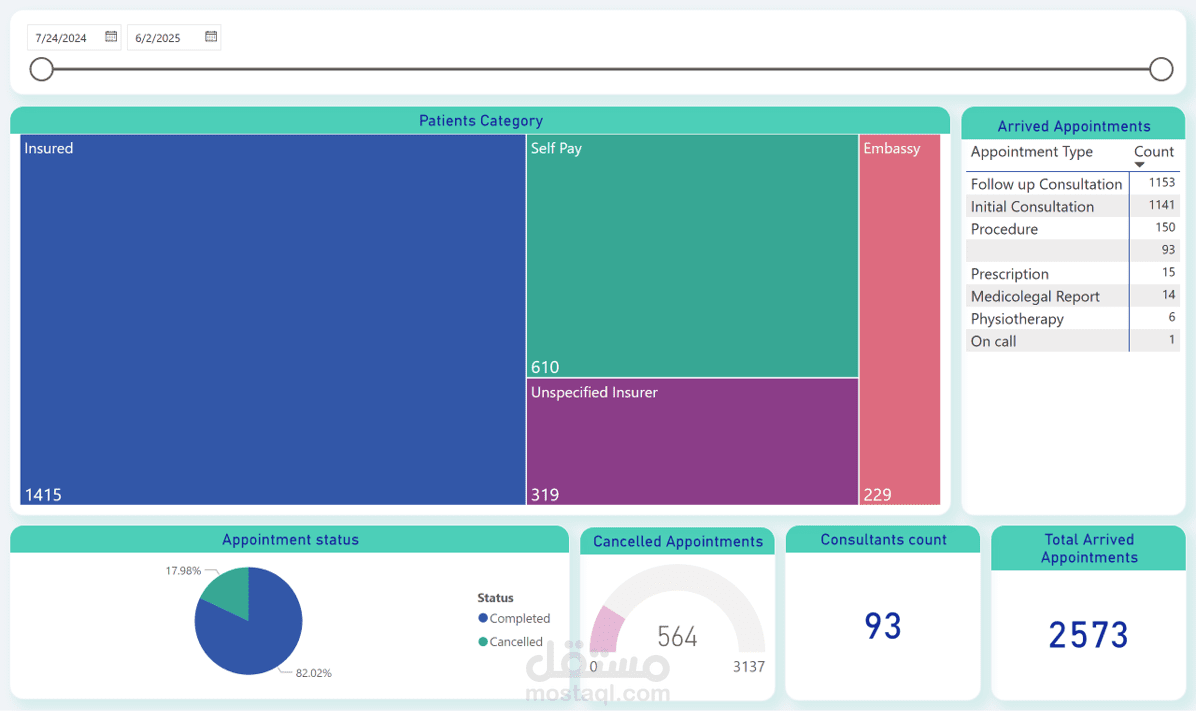Click the pink filled gauge segment

coord(606,629)
